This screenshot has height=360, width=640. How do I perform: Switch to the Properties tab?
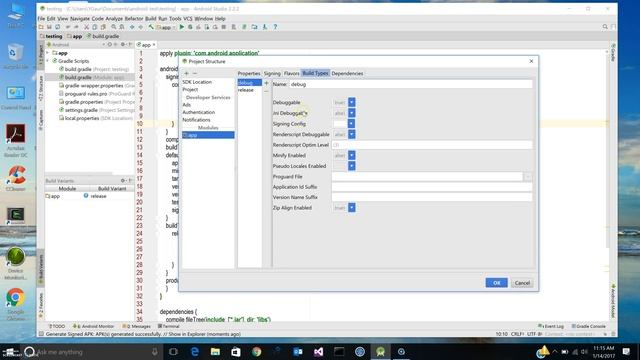[249, 73]
